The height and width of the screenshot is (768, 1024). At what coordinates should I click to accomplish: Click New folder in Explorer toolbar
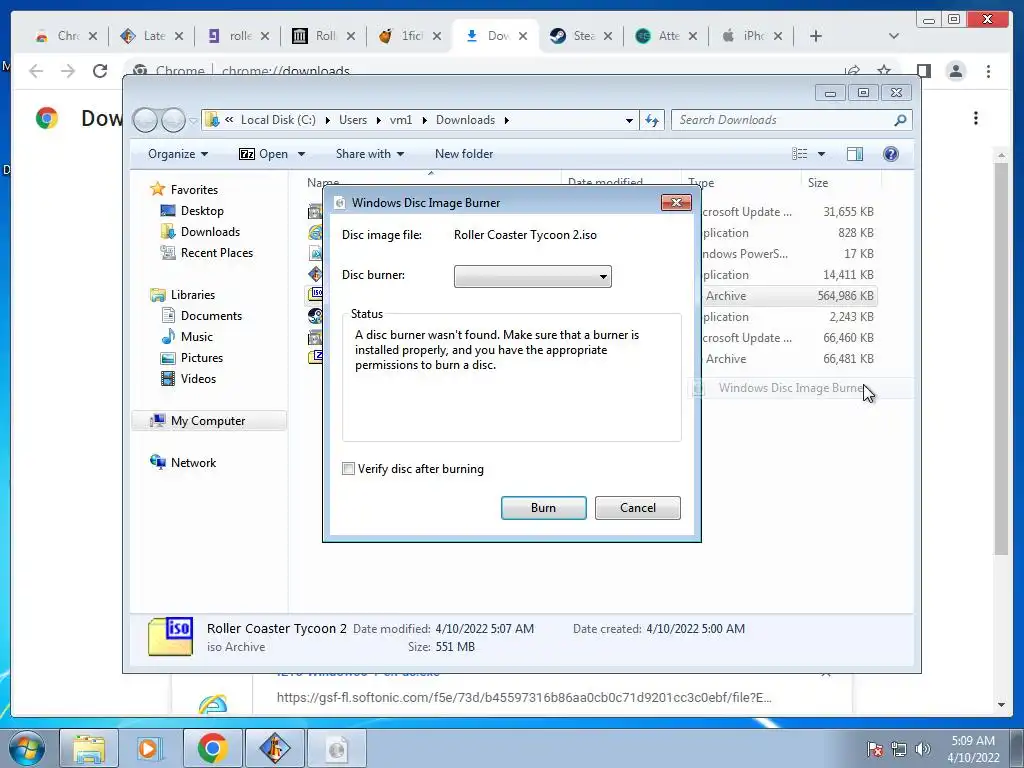464,154
